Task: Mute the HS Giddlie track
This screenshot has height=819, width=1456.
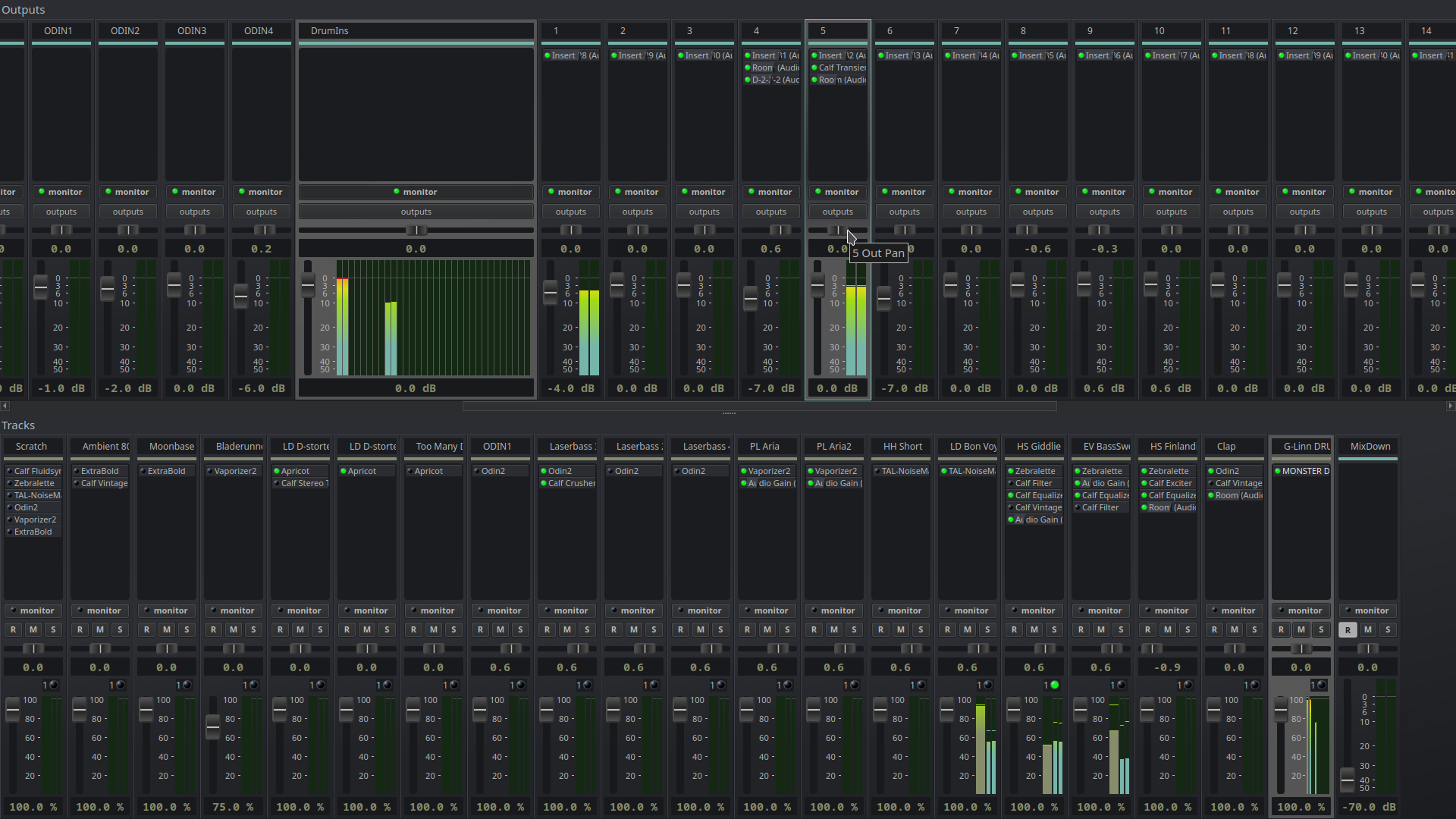Action: (1034, 629)
